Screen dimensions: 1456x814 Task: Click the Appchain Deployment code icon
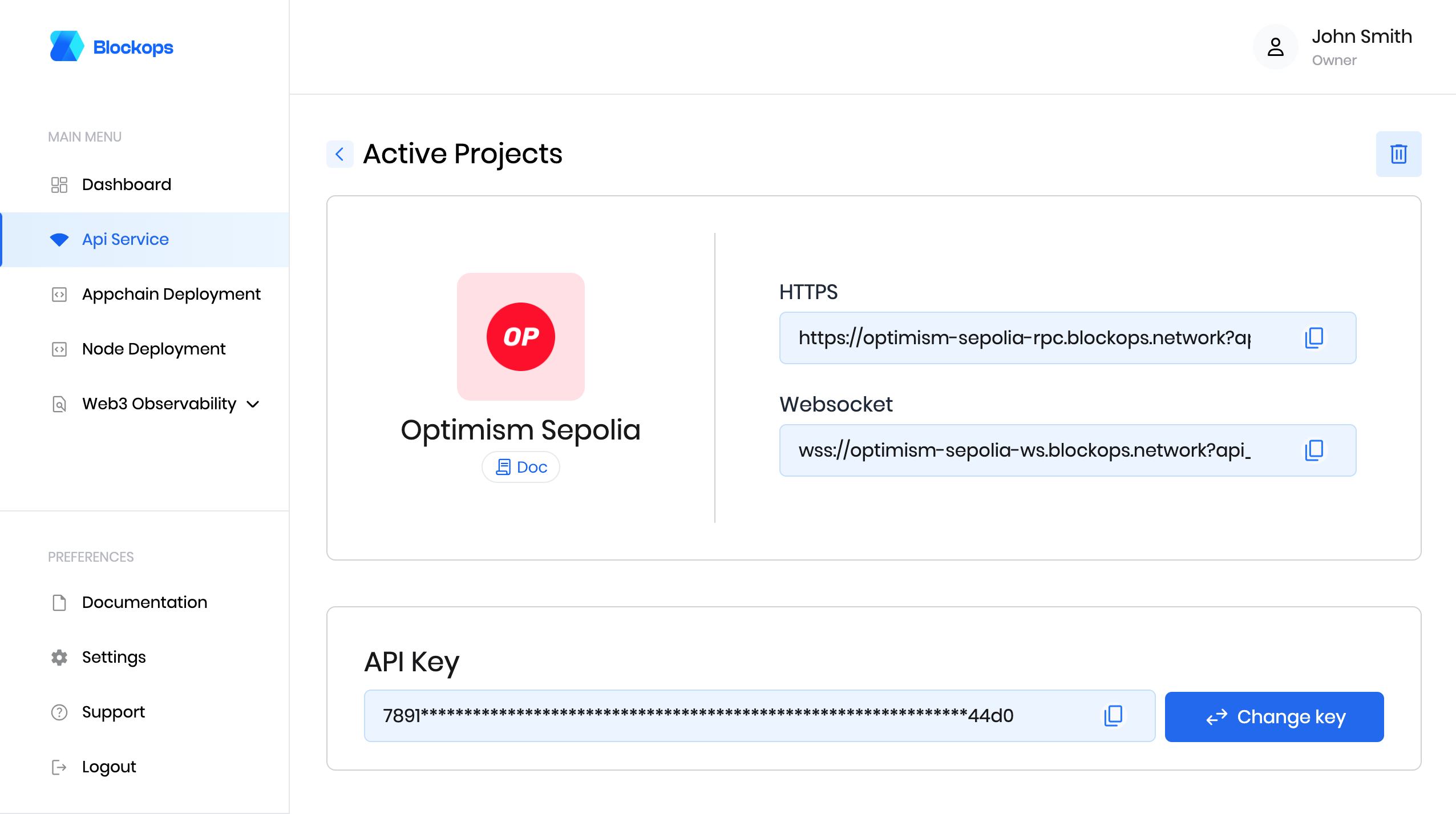(59, 294)
